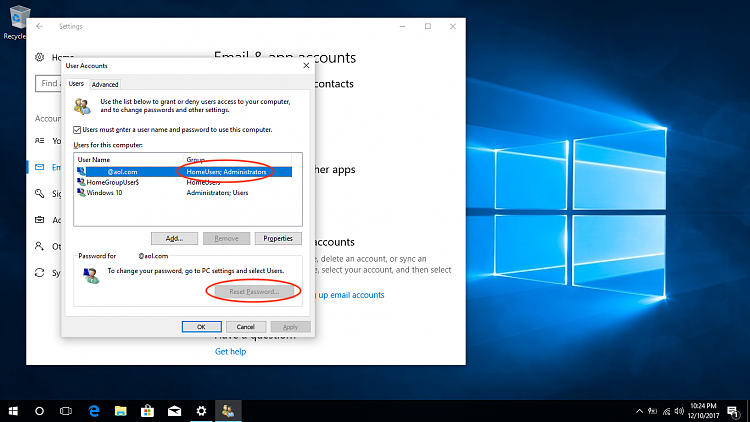The height and width of the screenshot is (422, 750).
Task: Open Other people icon in Settings sidebar
Action: tap(40, 246)
